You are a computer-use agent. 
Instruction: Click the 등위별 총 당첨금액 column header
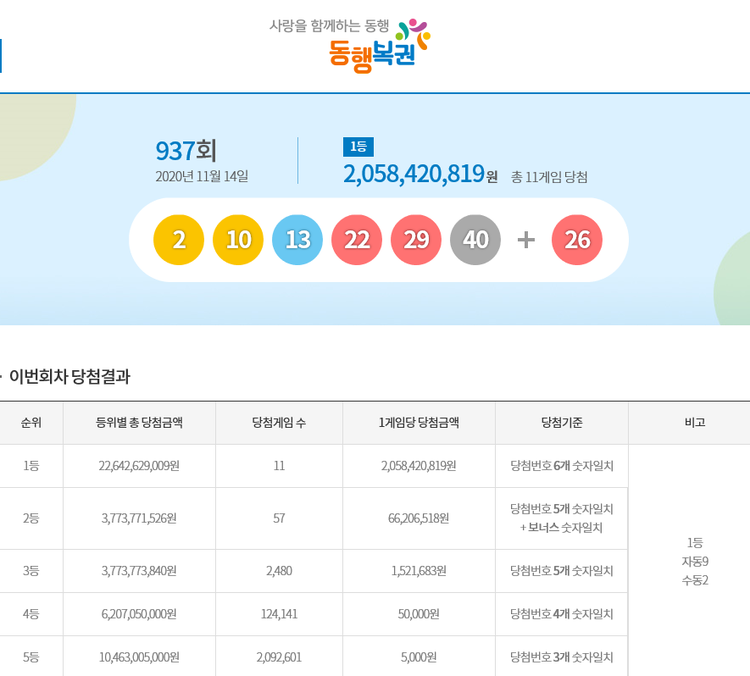click(x=139, y=422)
